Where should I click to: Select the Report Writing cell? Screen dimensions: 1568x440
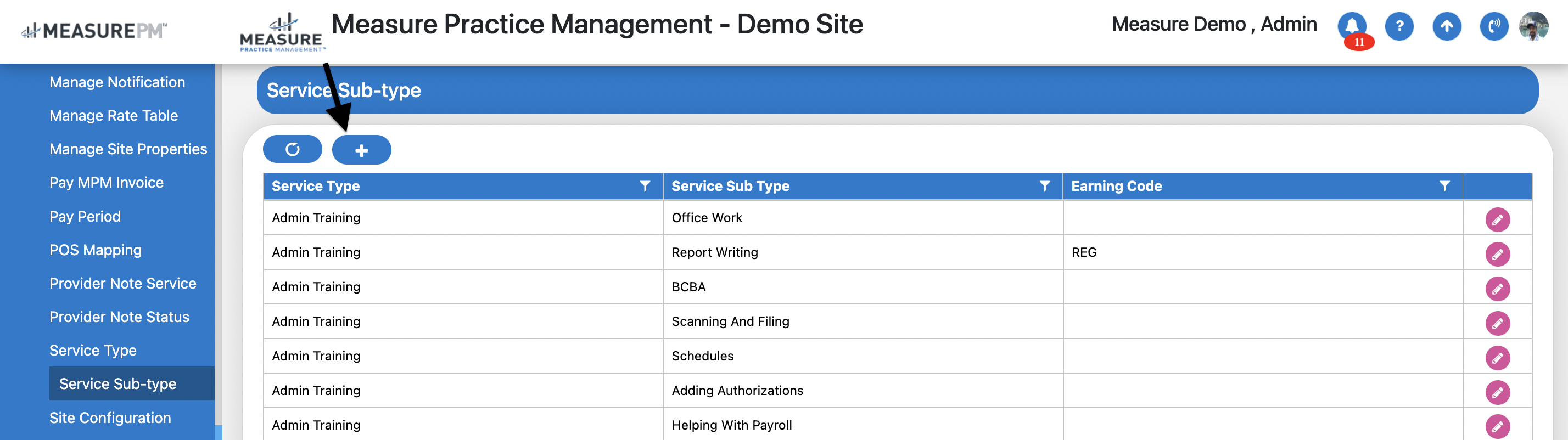click(863, 252)
